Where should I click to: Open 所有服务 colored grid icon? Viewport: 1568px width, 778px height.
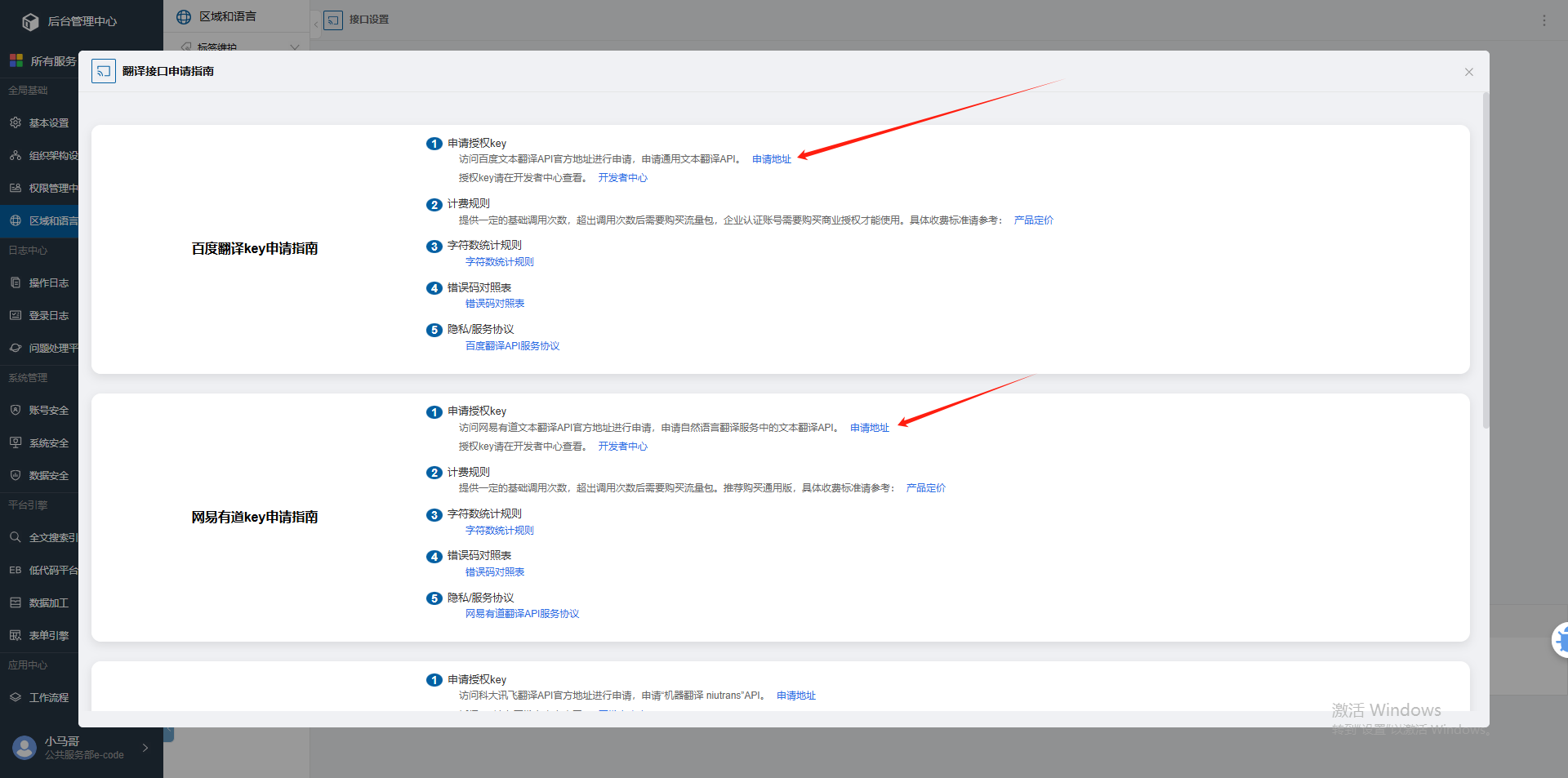click(x=16, y=60)
